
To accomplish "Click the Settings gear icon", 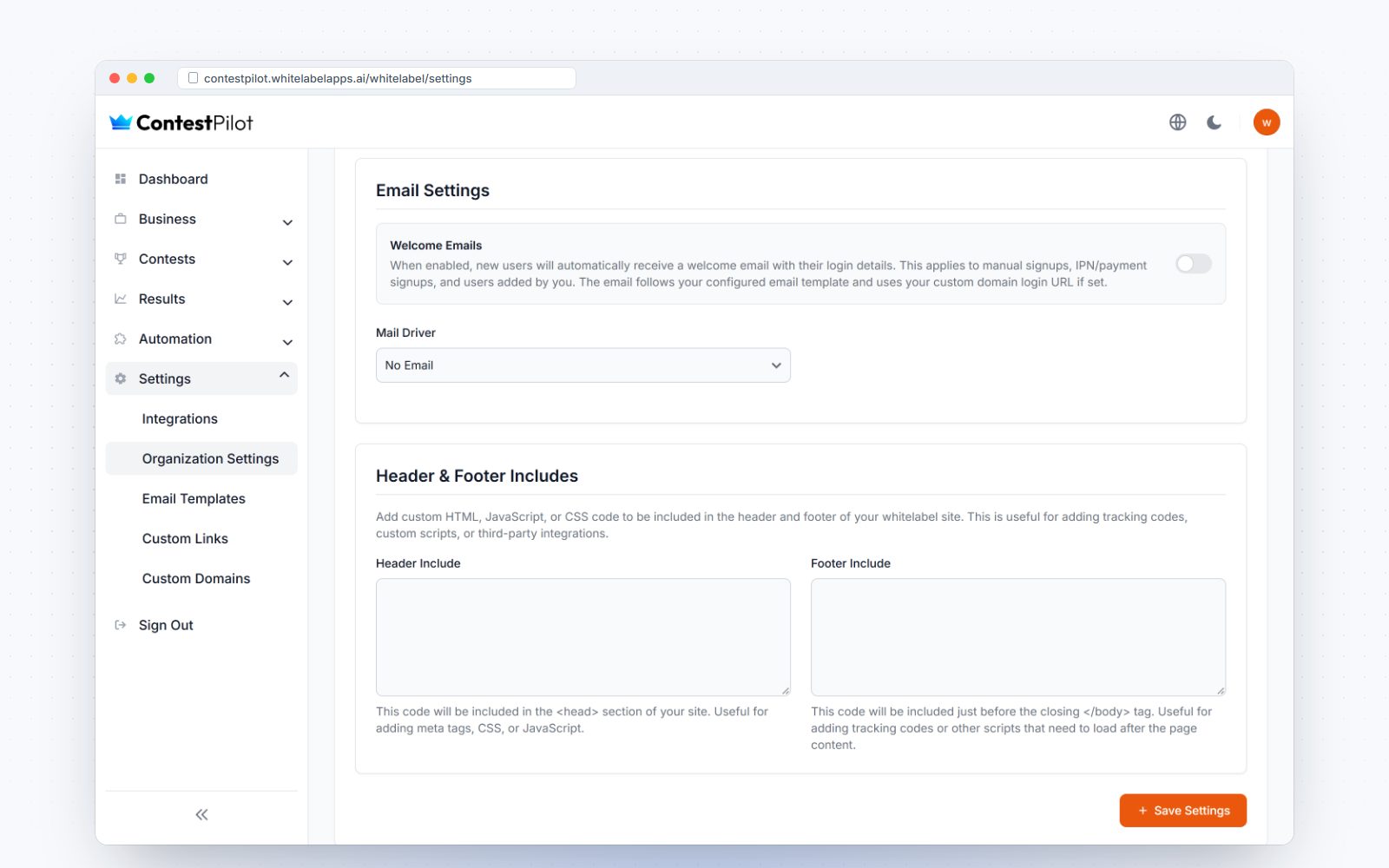I will [121, 378].
